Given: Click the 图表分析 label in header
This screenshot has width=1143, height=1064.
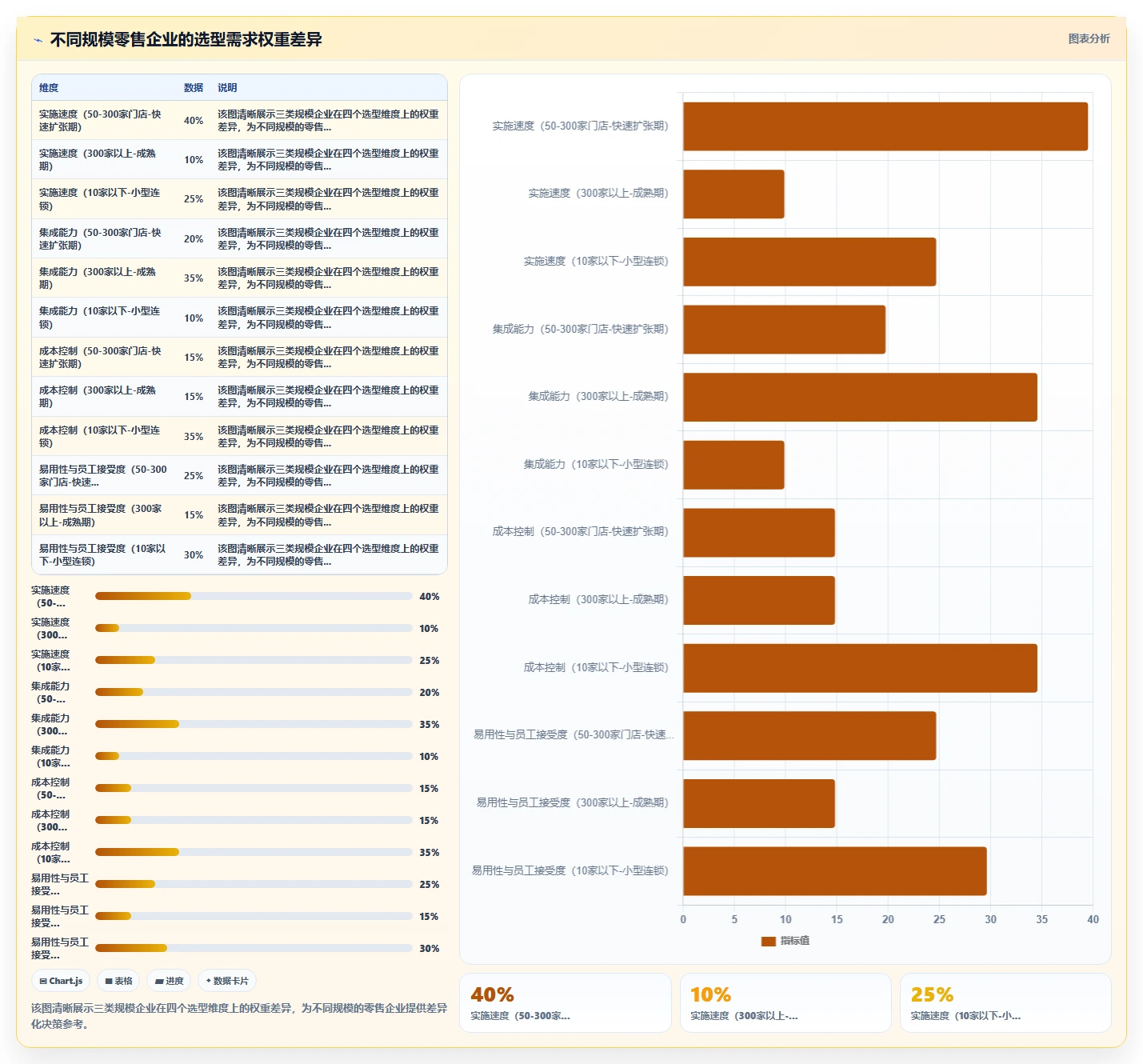Looking at the screenshot, I should click(1089, 38).
